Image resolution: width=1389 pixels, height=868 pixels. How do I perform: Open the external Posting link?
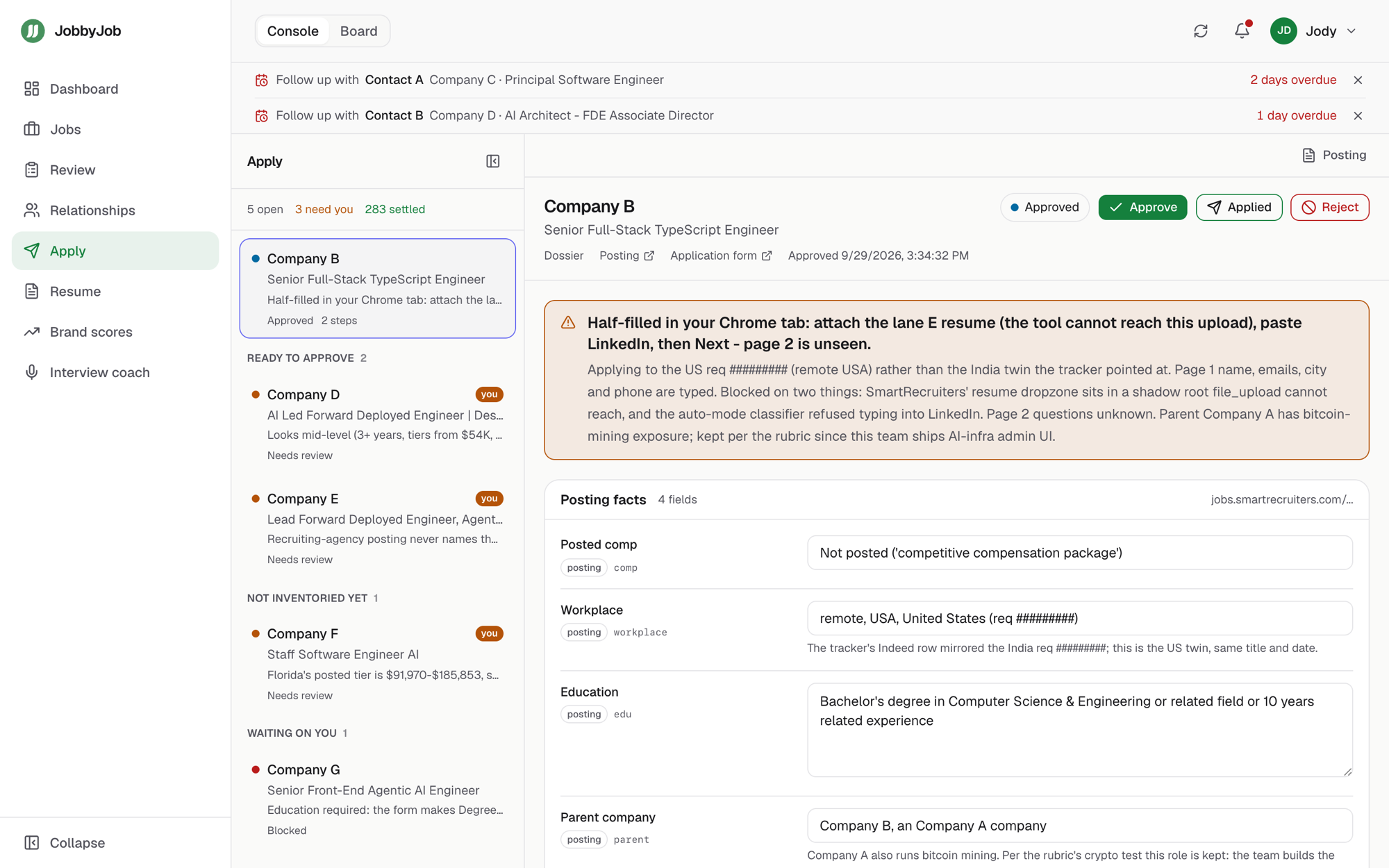click(626, 256)
